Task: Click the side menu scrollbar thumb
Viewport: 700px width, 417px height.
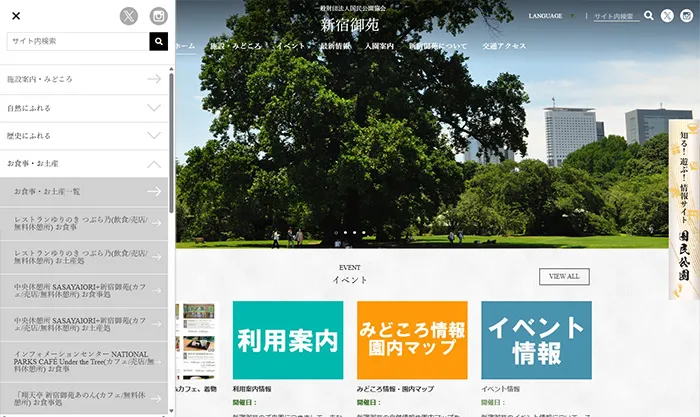Action: tap(171, 143)
